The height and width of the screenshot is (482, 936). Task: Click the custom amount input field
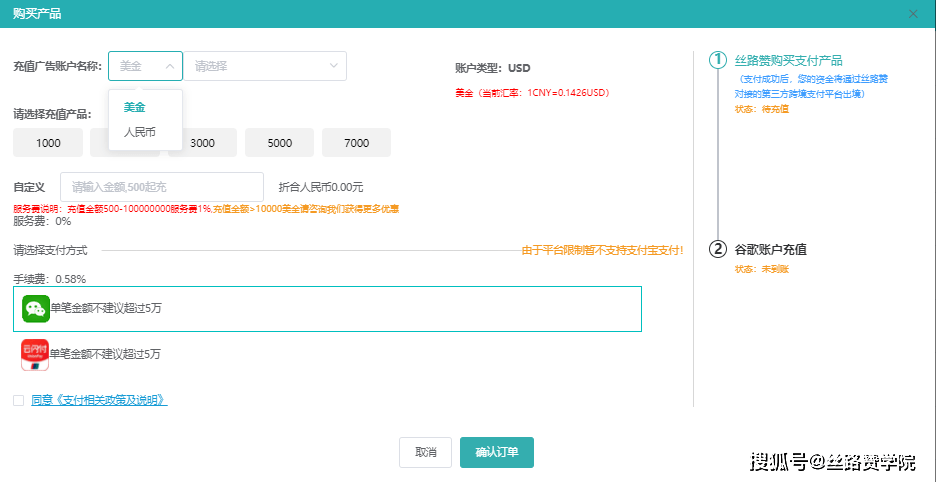[162, 187]
